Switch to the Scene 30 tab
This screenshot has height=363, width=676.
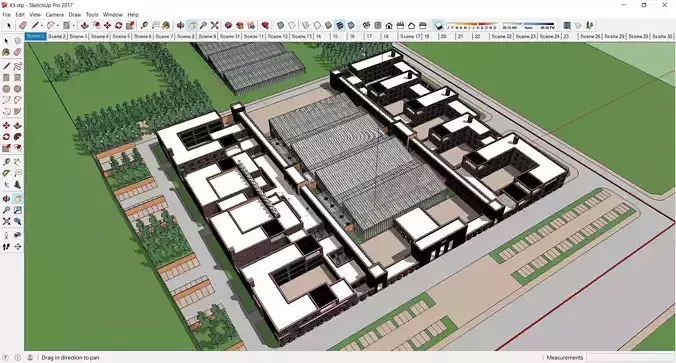point(662,37)
